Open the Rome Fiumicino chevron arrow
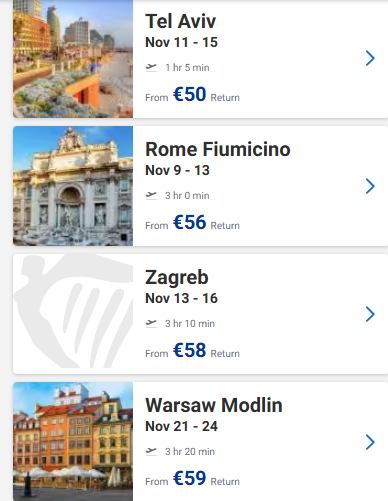 (370, 186)
